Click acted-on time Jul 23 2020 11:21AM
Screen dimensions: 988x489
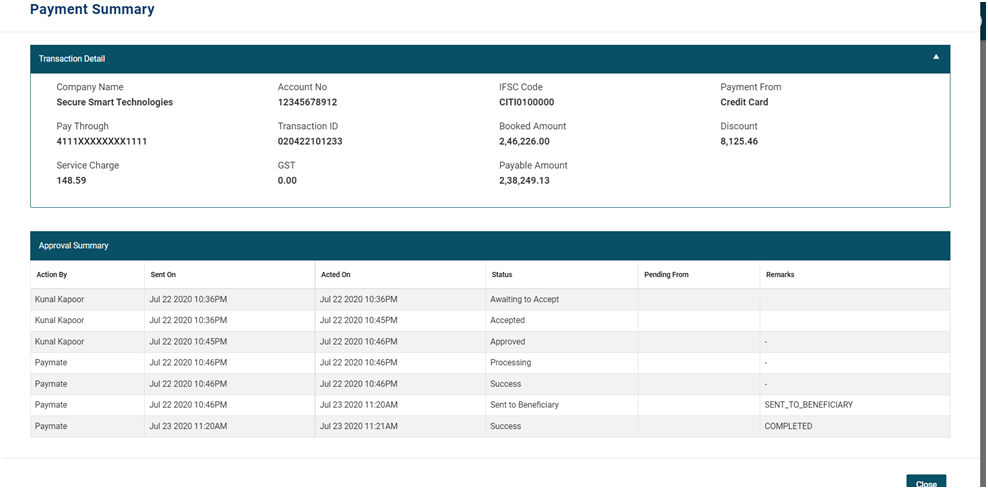click(359, 426)
